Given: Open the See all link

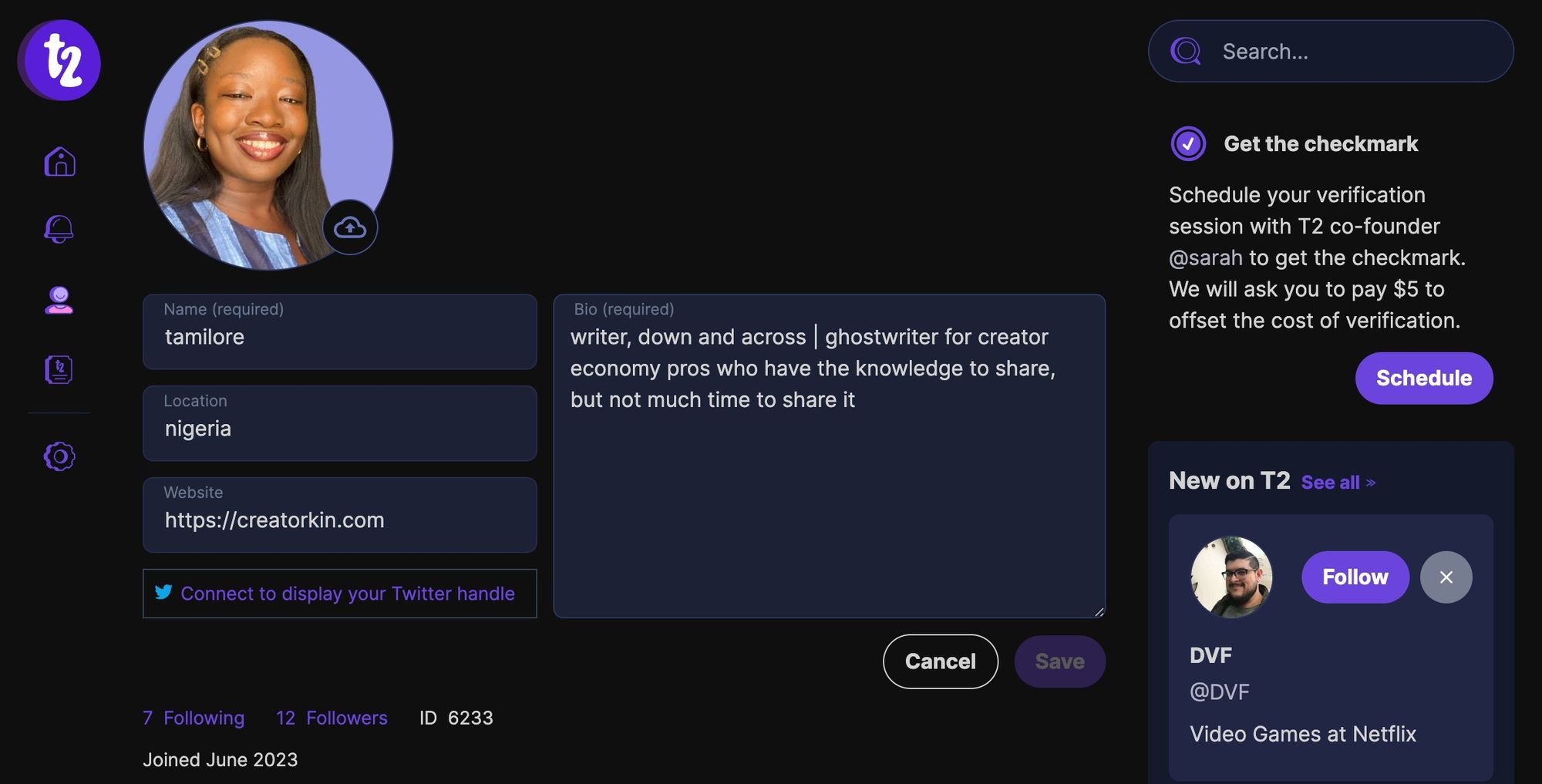Looking at the screenshot, I should point(1338,483).
